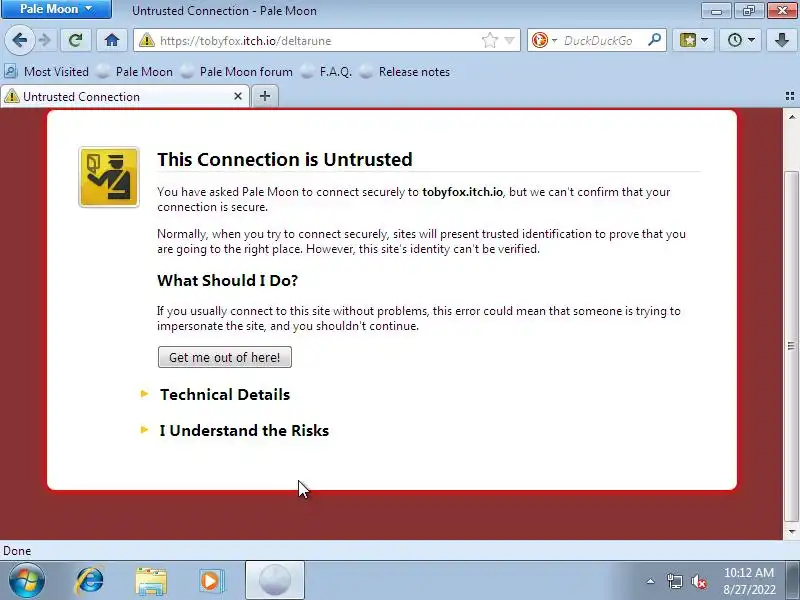The image size is (800, 600).
Task: Open the Downloads arrow button
Action: (782, 40)
